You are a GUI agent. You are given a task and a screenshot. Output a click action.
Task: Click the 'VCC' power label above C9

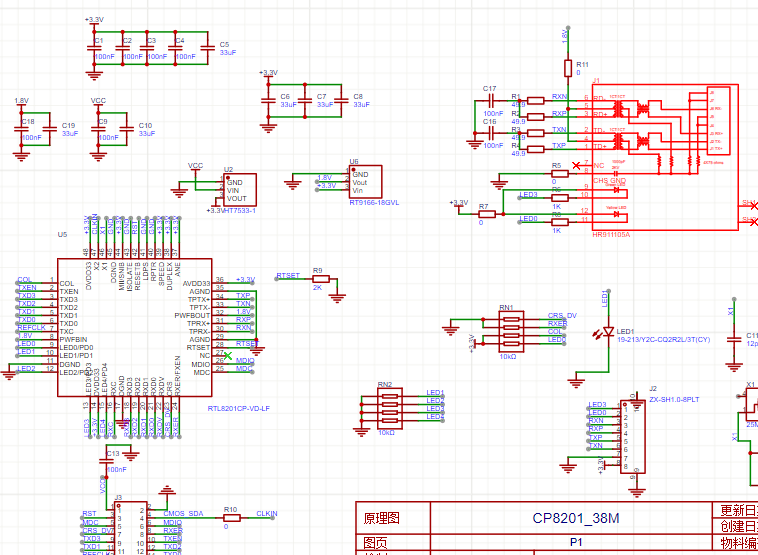coord(98,101)
